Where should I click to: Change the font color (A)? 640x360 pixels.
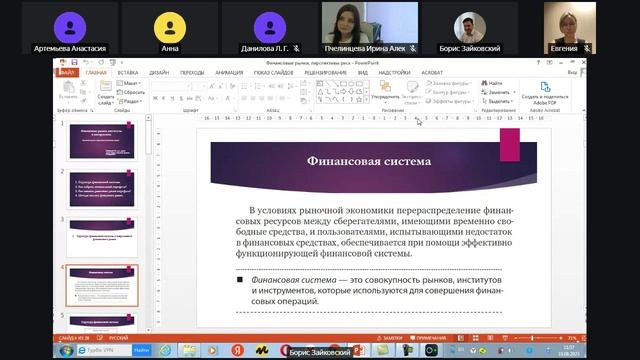pyautogui.click(x=228, y=98)
